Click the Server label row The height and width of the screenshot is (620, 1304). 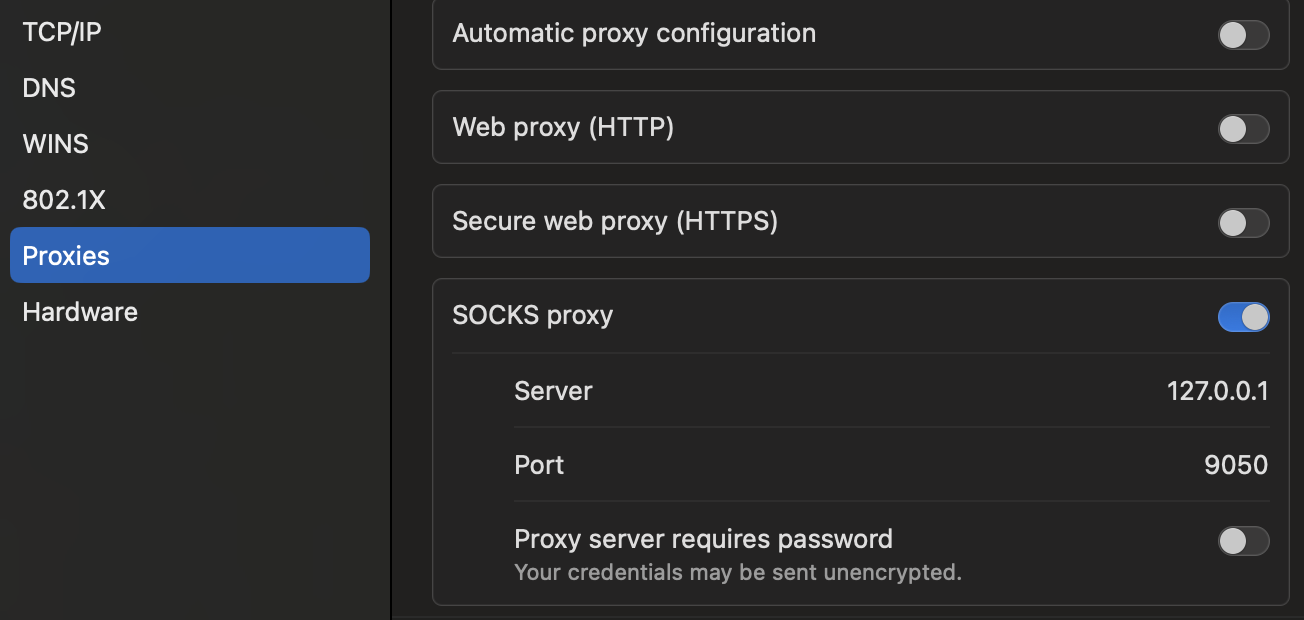553,391
